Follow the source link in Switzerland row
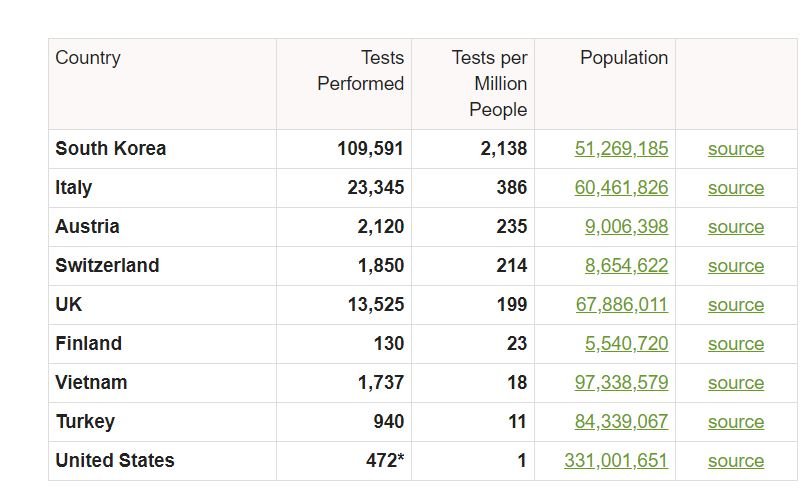805x493 pixels. (736, 267)
